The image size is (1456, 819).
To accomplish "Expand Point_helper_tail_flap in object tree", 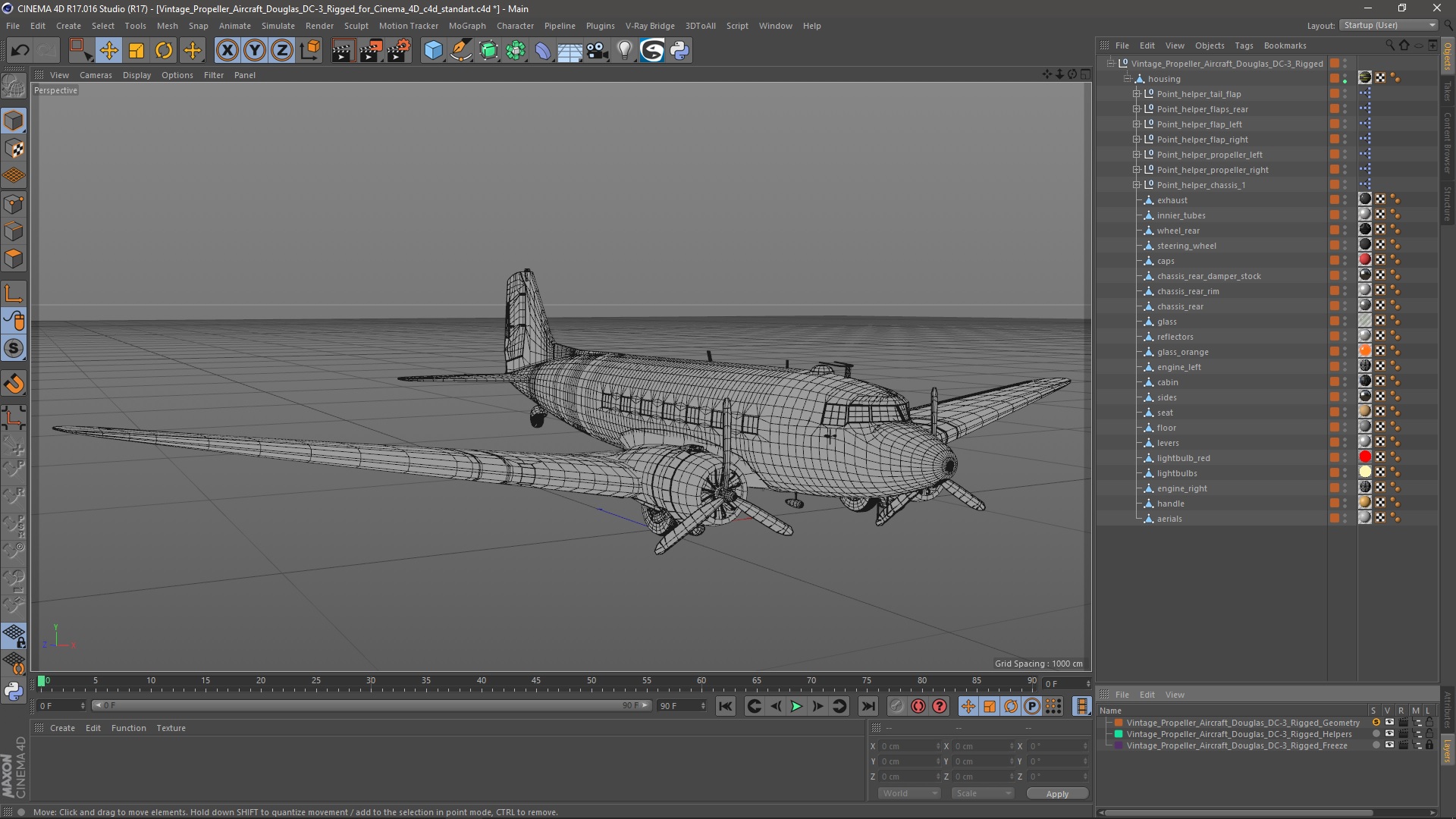I will tap(1136, 94).
